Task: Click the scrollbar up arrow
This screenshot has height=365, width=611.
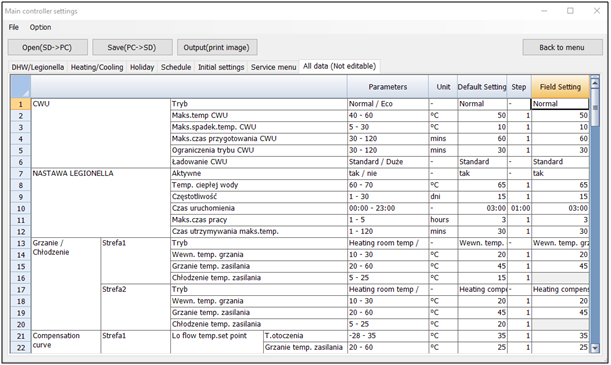Action: pyautogui.click(x=595, y=83)
